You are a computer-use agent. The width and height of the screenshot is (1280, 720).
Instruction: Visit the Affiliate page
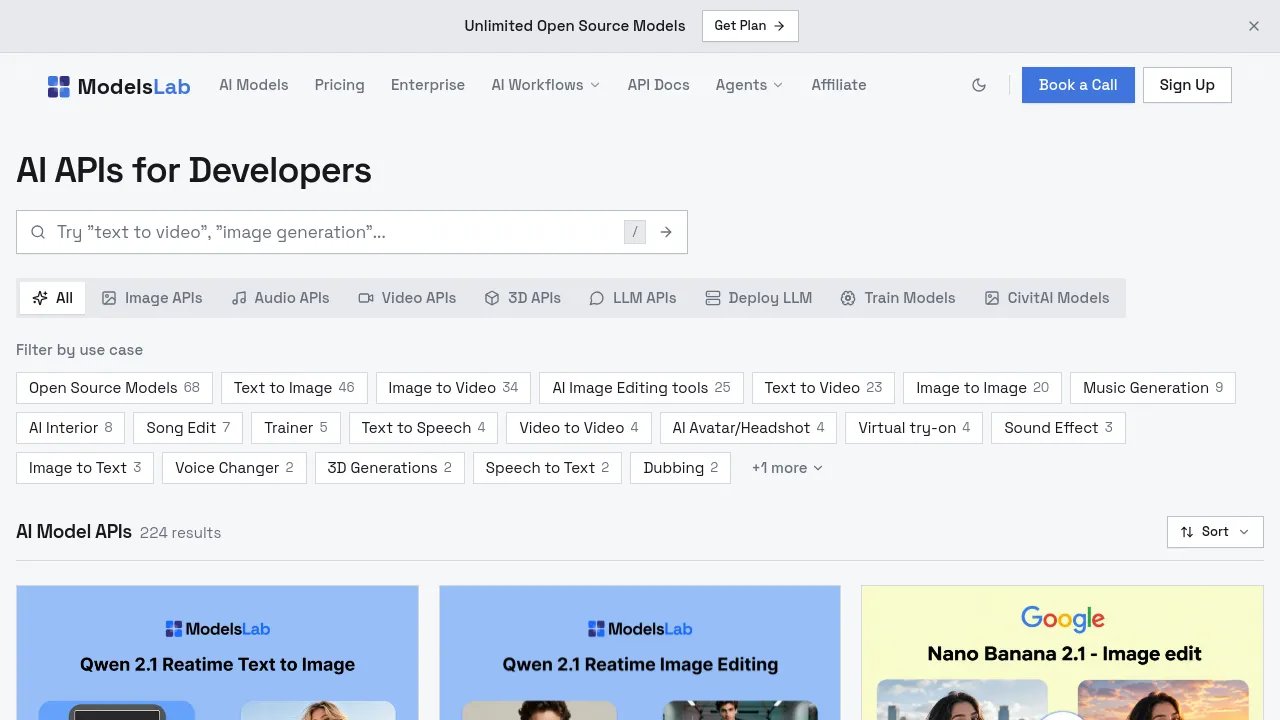pos(839,85)
